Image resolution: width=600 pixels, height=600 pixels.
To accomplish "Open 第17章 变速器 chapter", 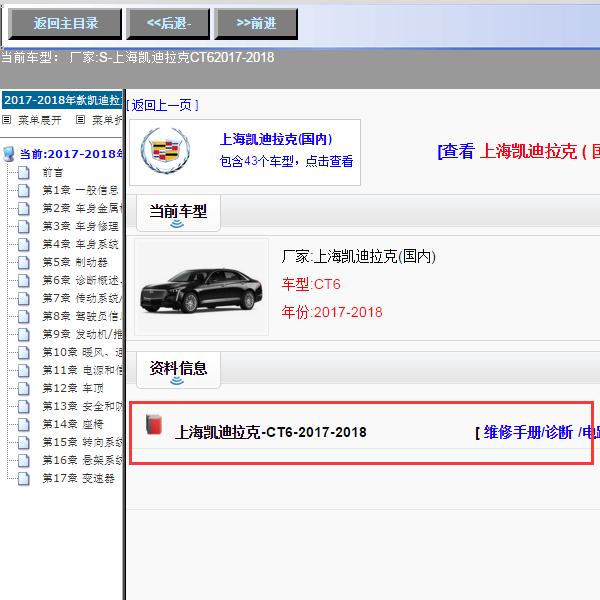I will [78, 478].
